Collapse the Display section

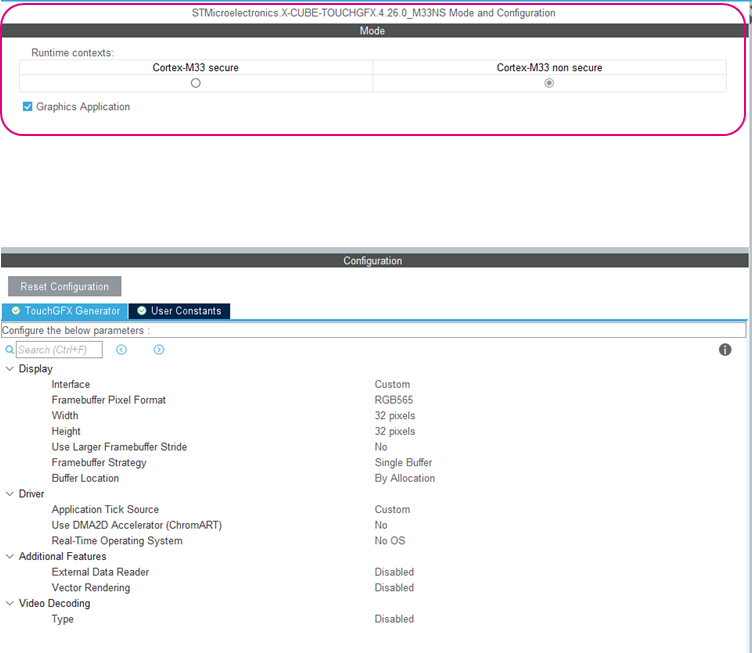9,369
